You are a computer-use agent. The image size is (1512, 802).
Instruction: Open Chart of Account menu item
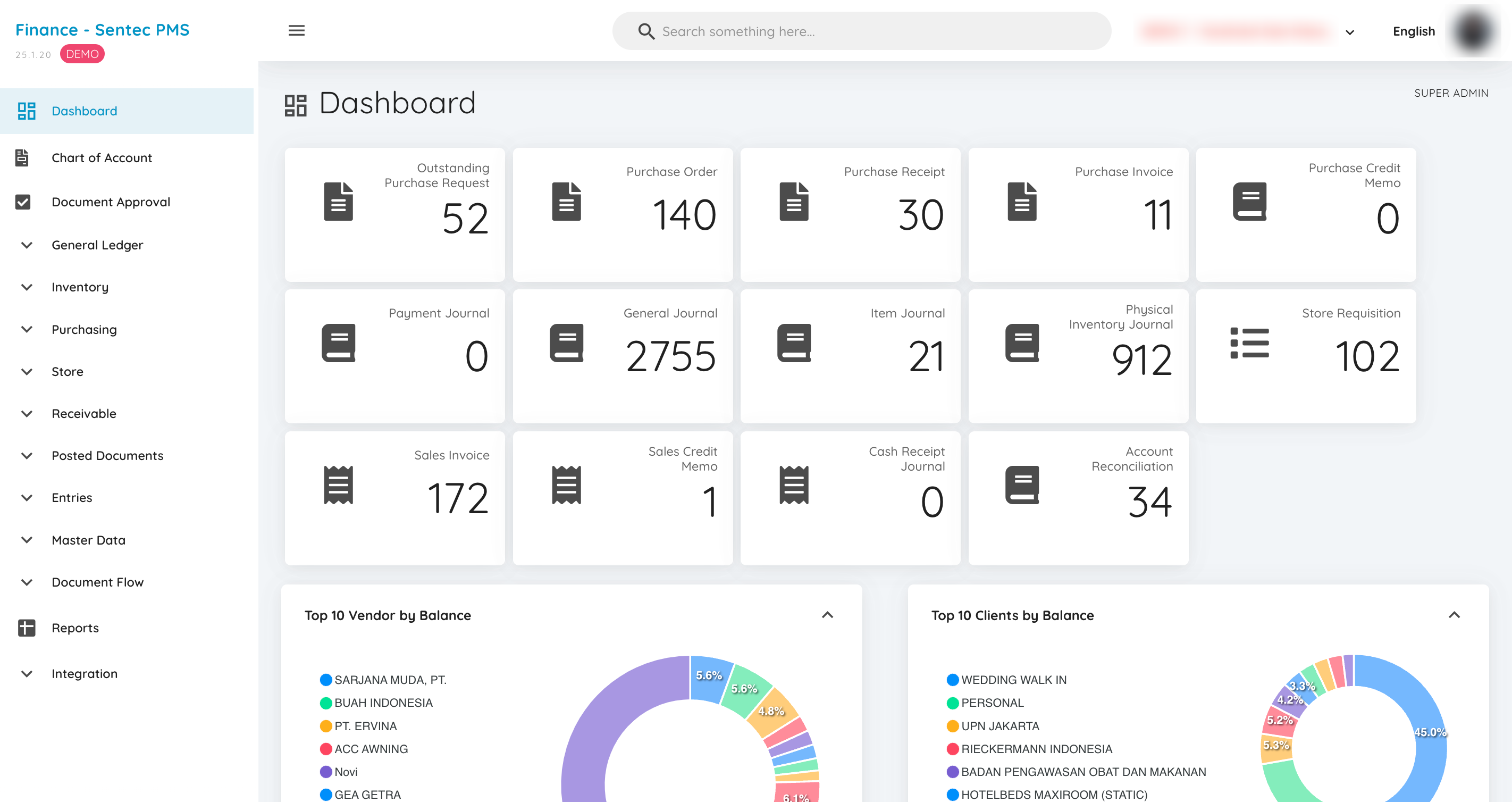(127, 157)
